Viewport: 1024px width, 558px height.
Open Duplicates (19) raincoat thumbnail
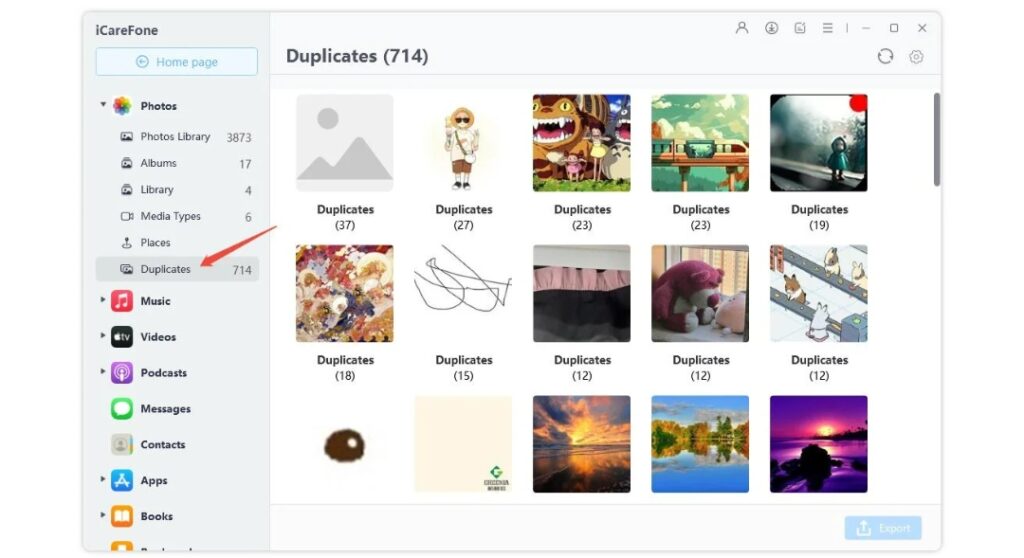point(818,143)
